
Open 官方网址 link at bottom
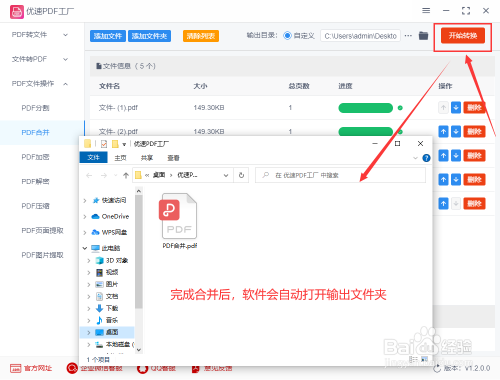tap(31, 368)
